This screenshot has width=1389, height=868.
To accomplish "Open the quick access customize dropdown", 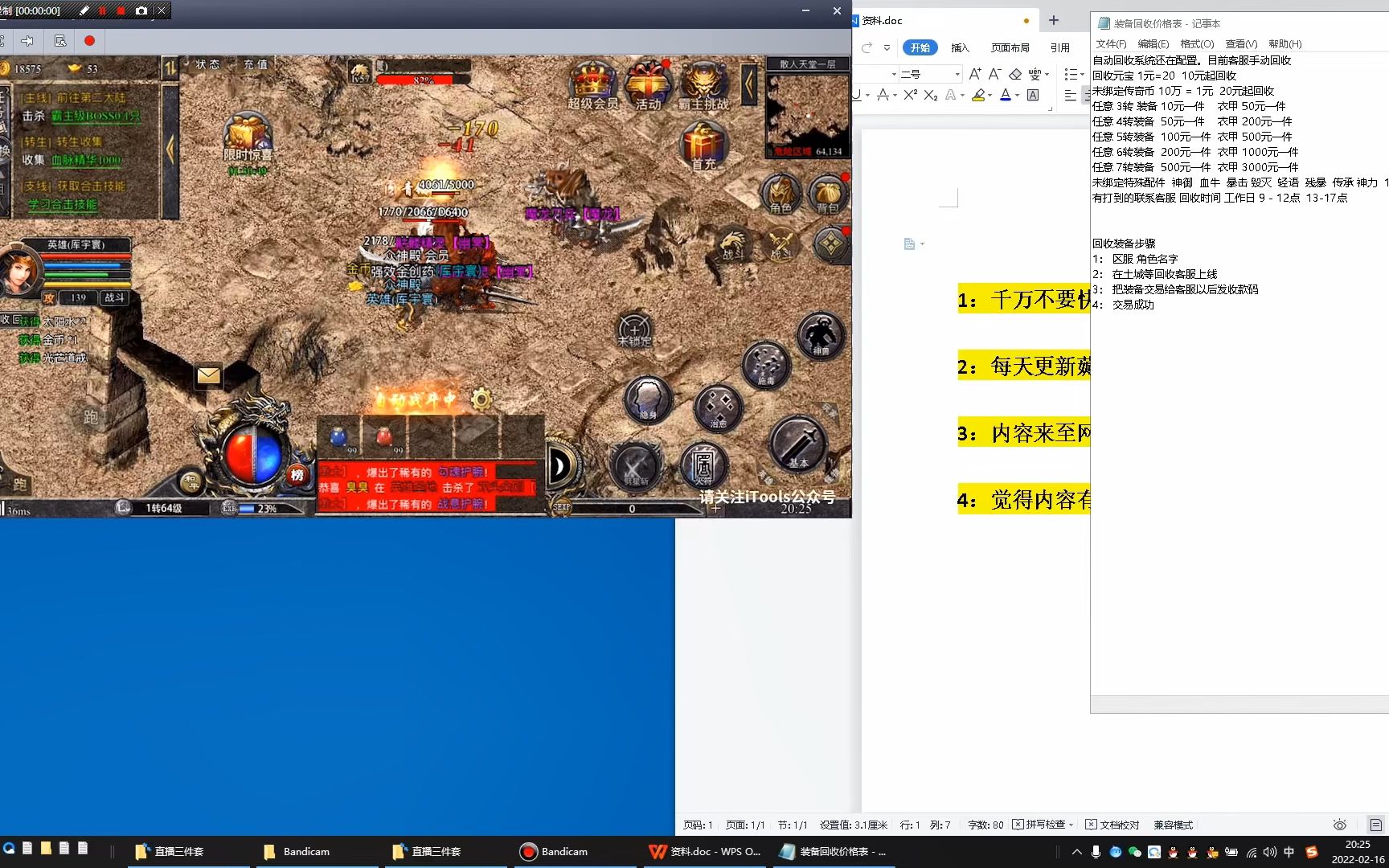I will tap(887, 47).
